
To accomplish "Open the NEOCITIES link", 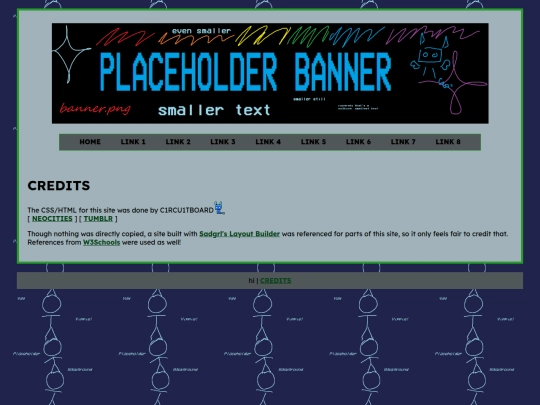I will 52,219.
